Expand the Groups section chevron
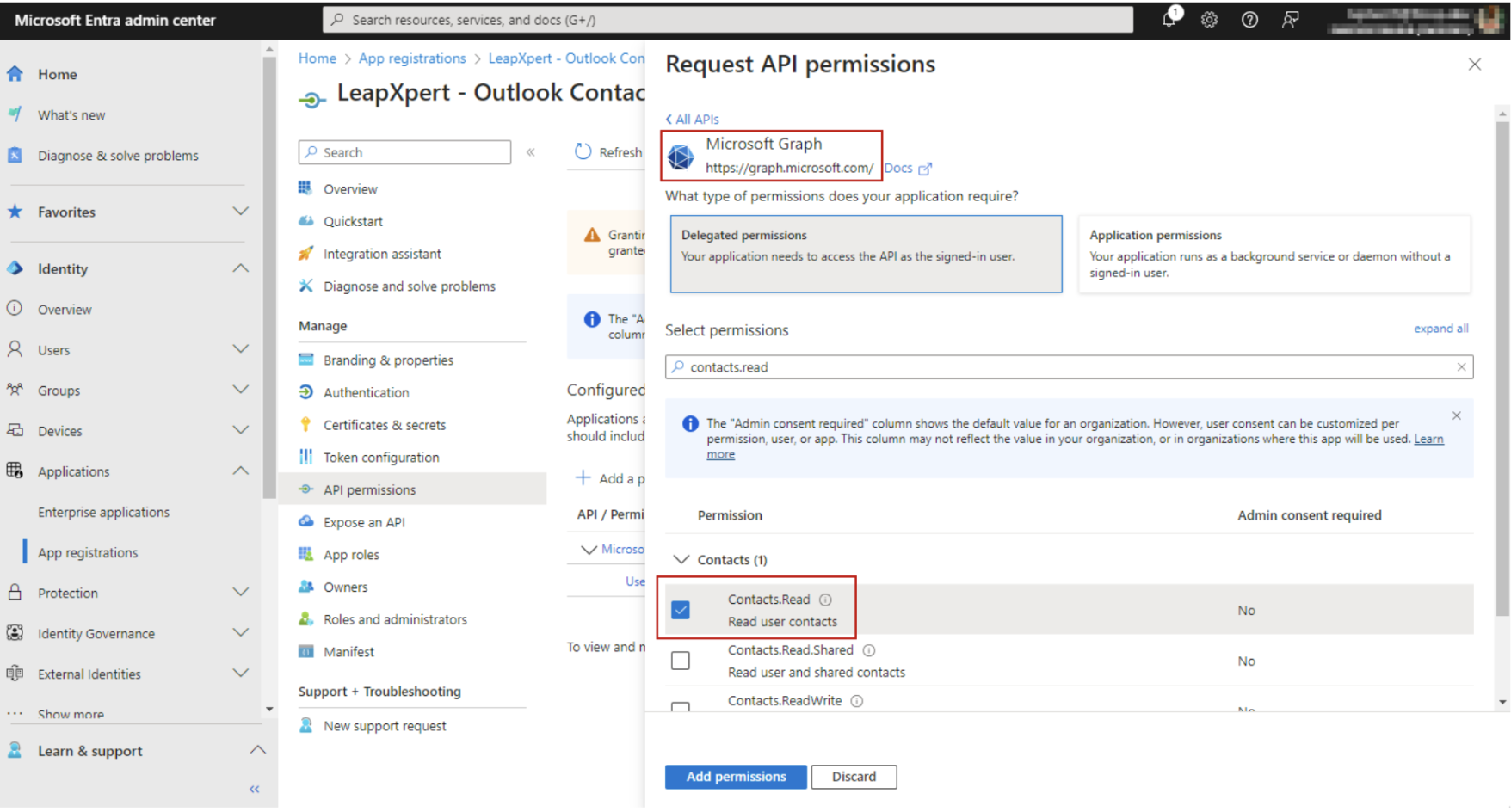Image resolution: width=1511 pixels, height=812 pixels. click(241, 390)
